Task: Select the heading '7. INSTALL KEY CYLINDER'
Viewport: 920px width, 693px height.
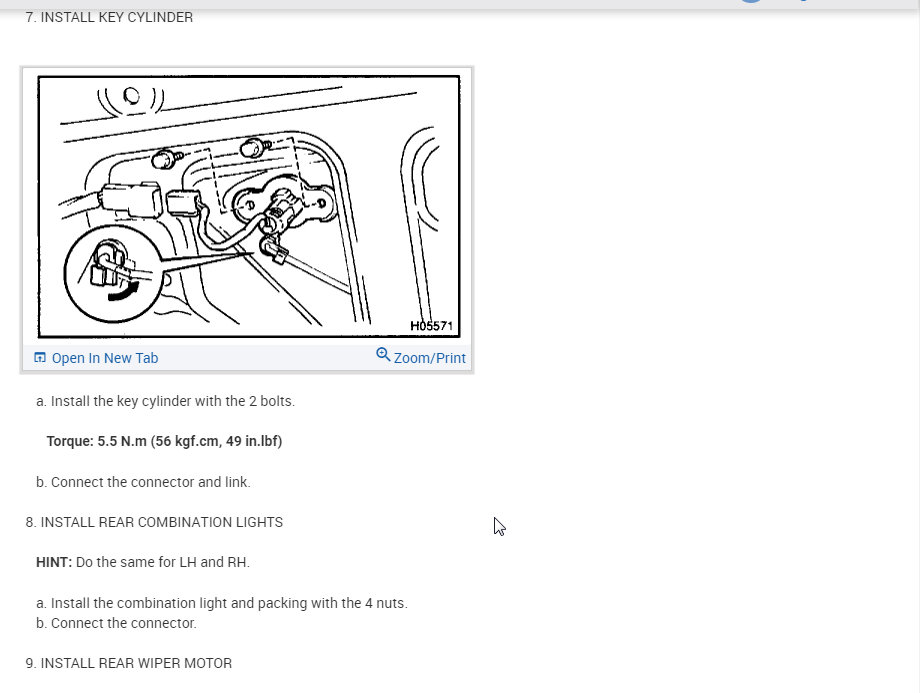Action: point(109,18)
